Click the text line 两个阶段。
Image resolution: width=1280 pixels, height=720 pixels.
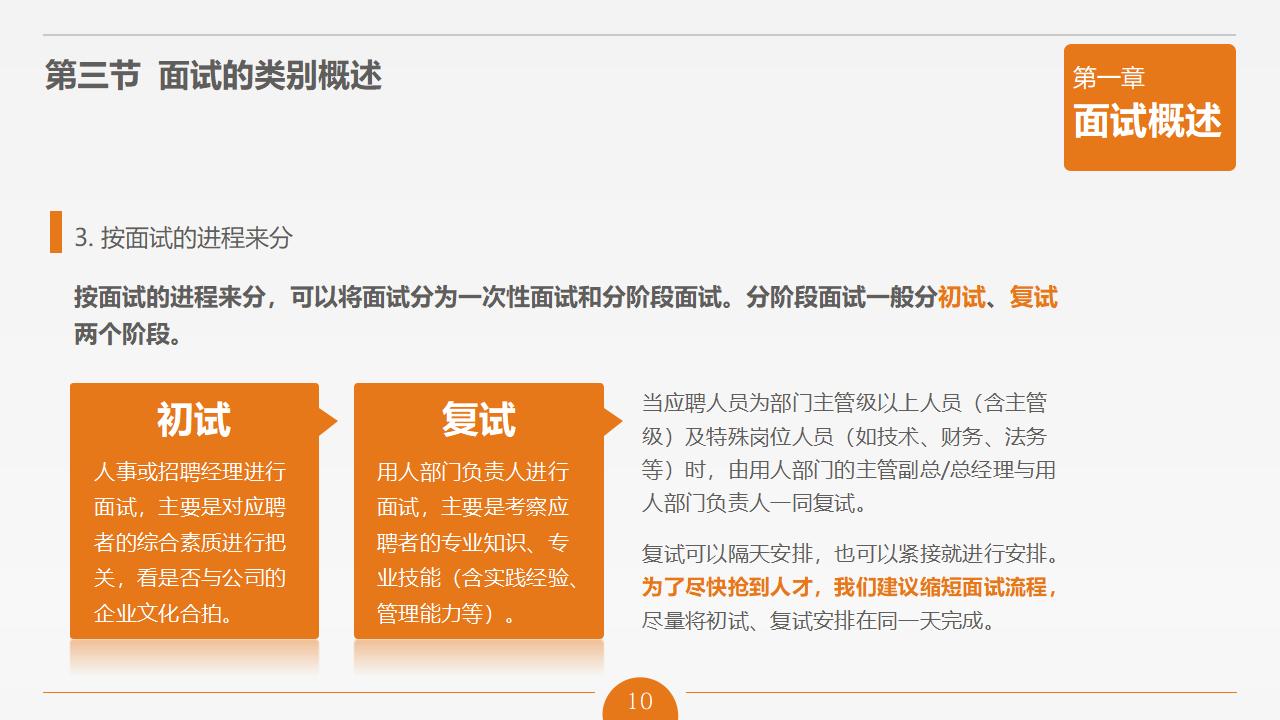pyautogui.click(x=128, y=335)
